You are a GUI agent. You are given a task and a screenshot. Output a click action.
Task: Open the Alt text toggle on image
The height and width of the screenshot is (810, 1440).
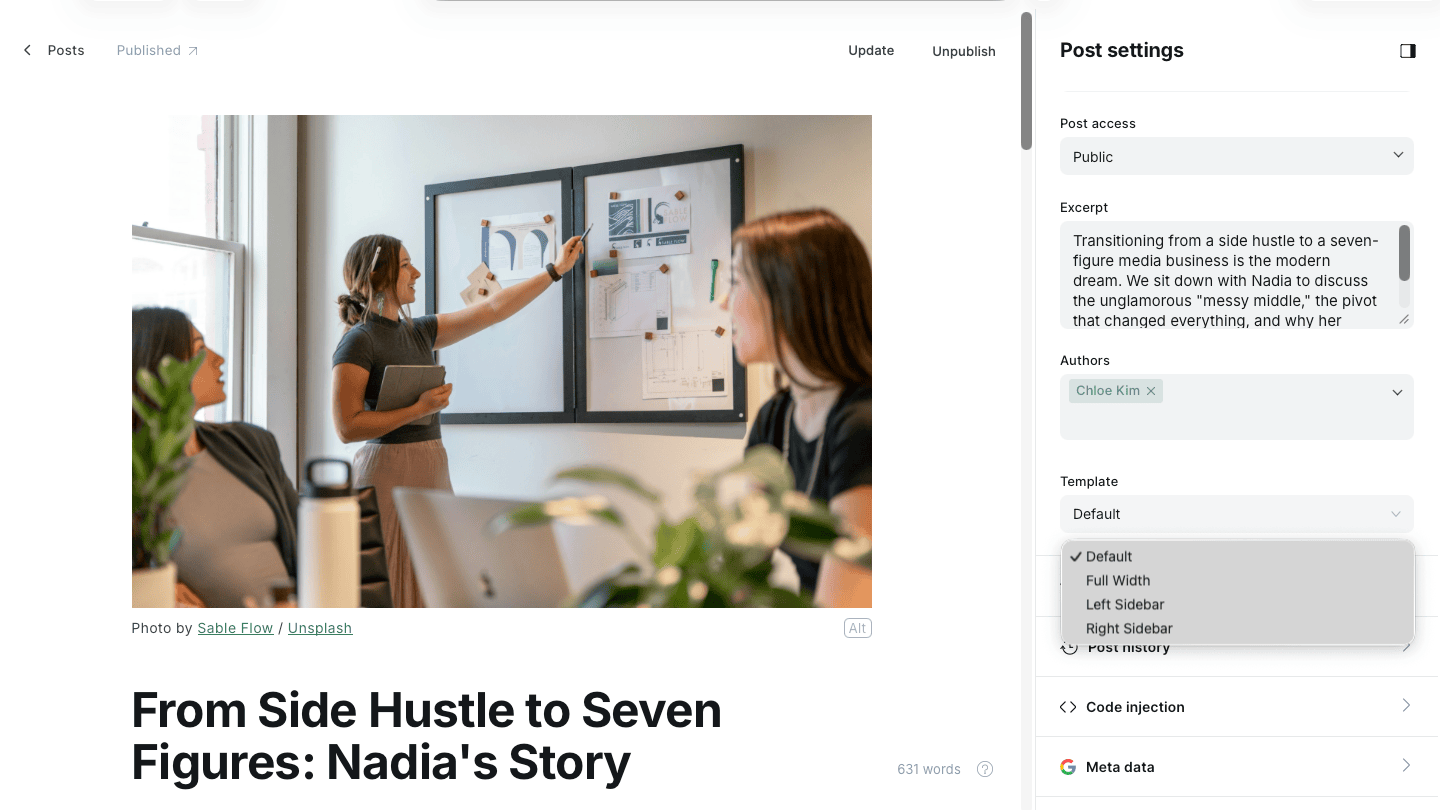[x=857, y=628]
